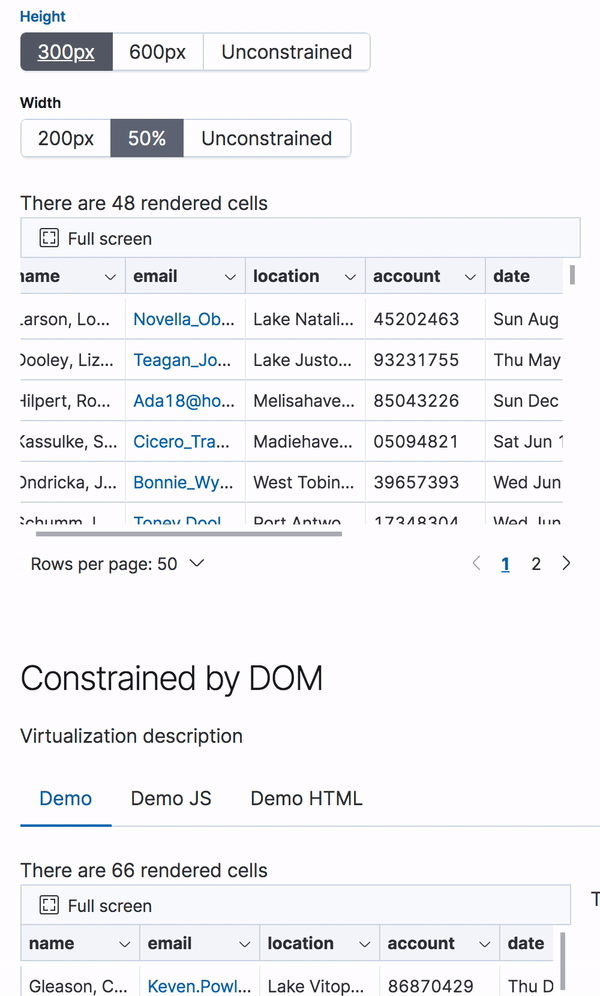Screen dimensions: 600x996
Task: Enter full screen on the first data grid
Action: [x=95, y=238]
